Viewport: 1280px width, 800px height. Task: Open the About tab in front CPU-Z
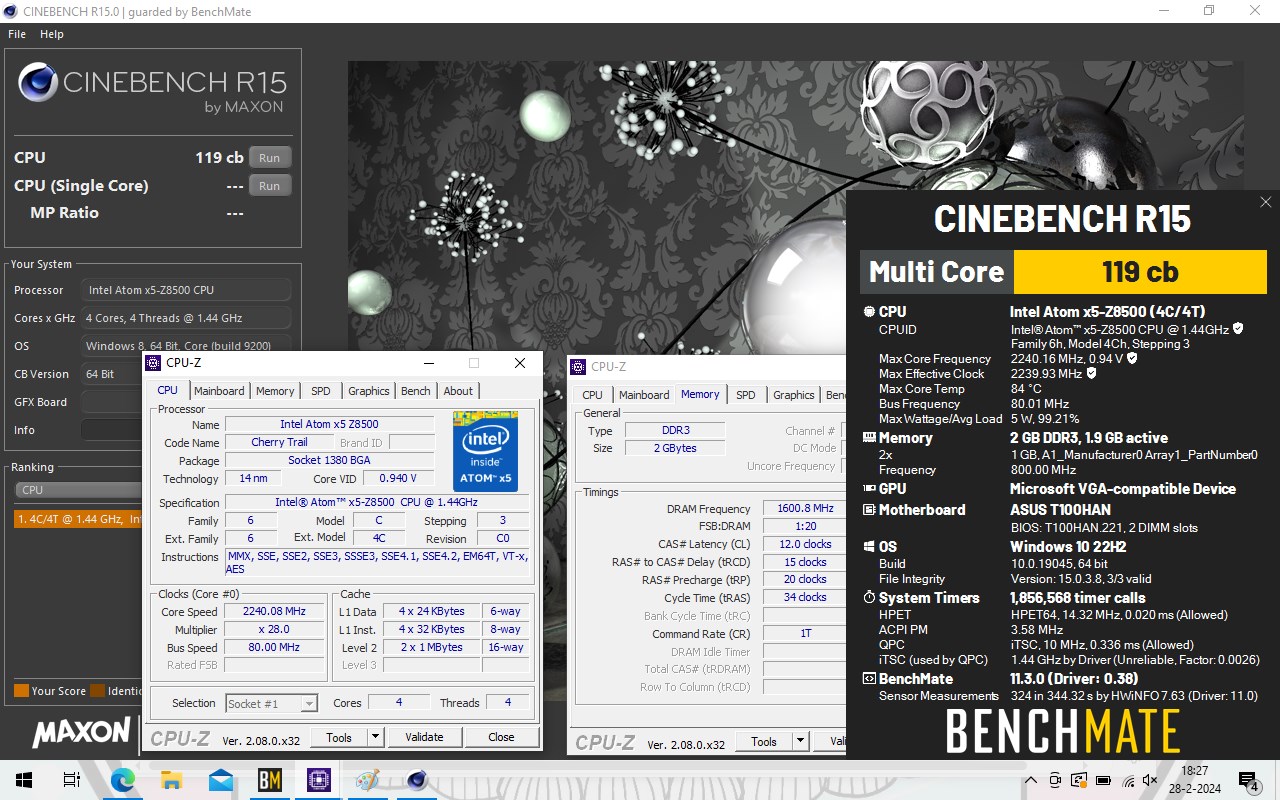459,391
